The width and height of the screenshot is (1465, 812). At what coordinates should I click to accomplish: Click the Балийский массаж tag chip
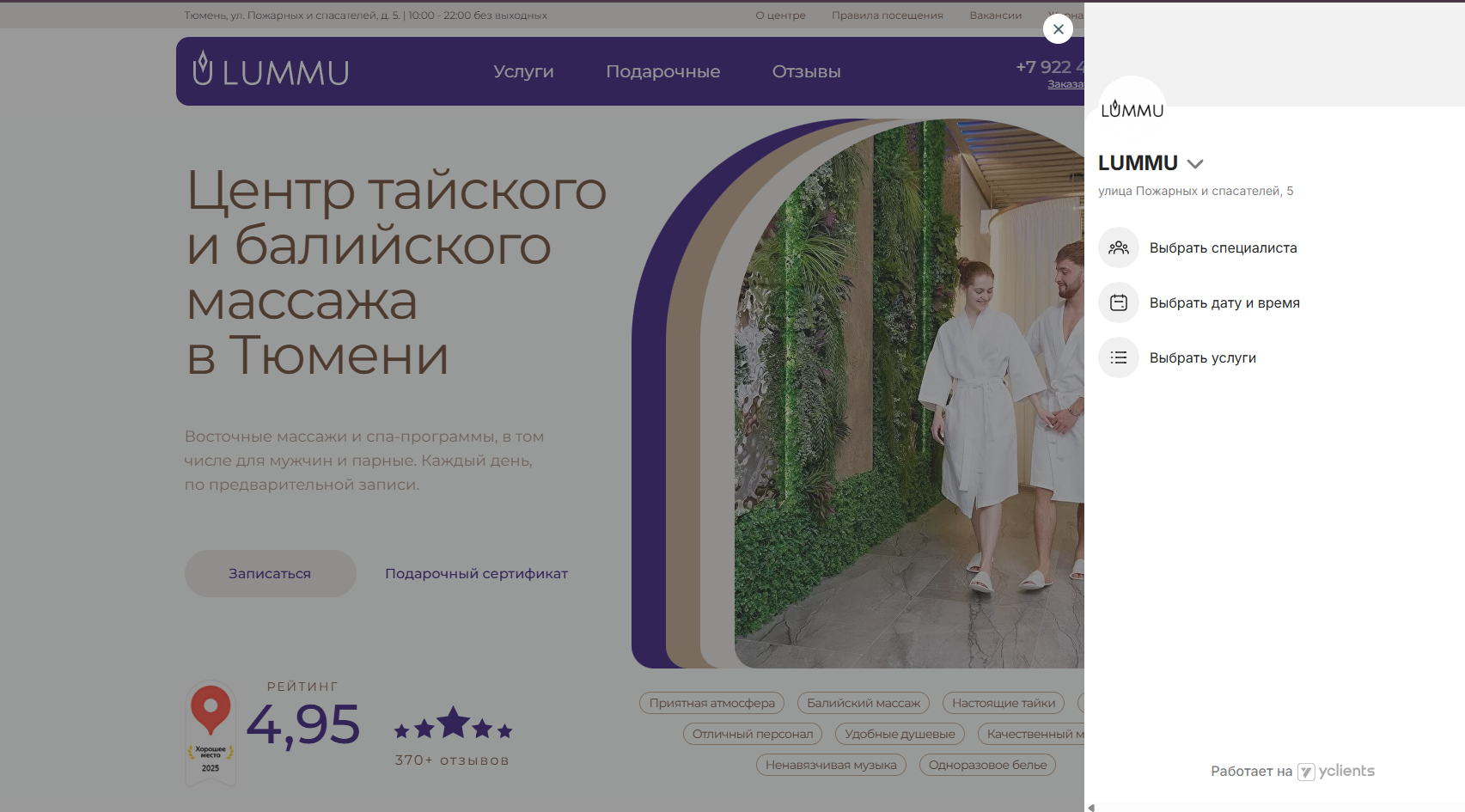point(864,703)
